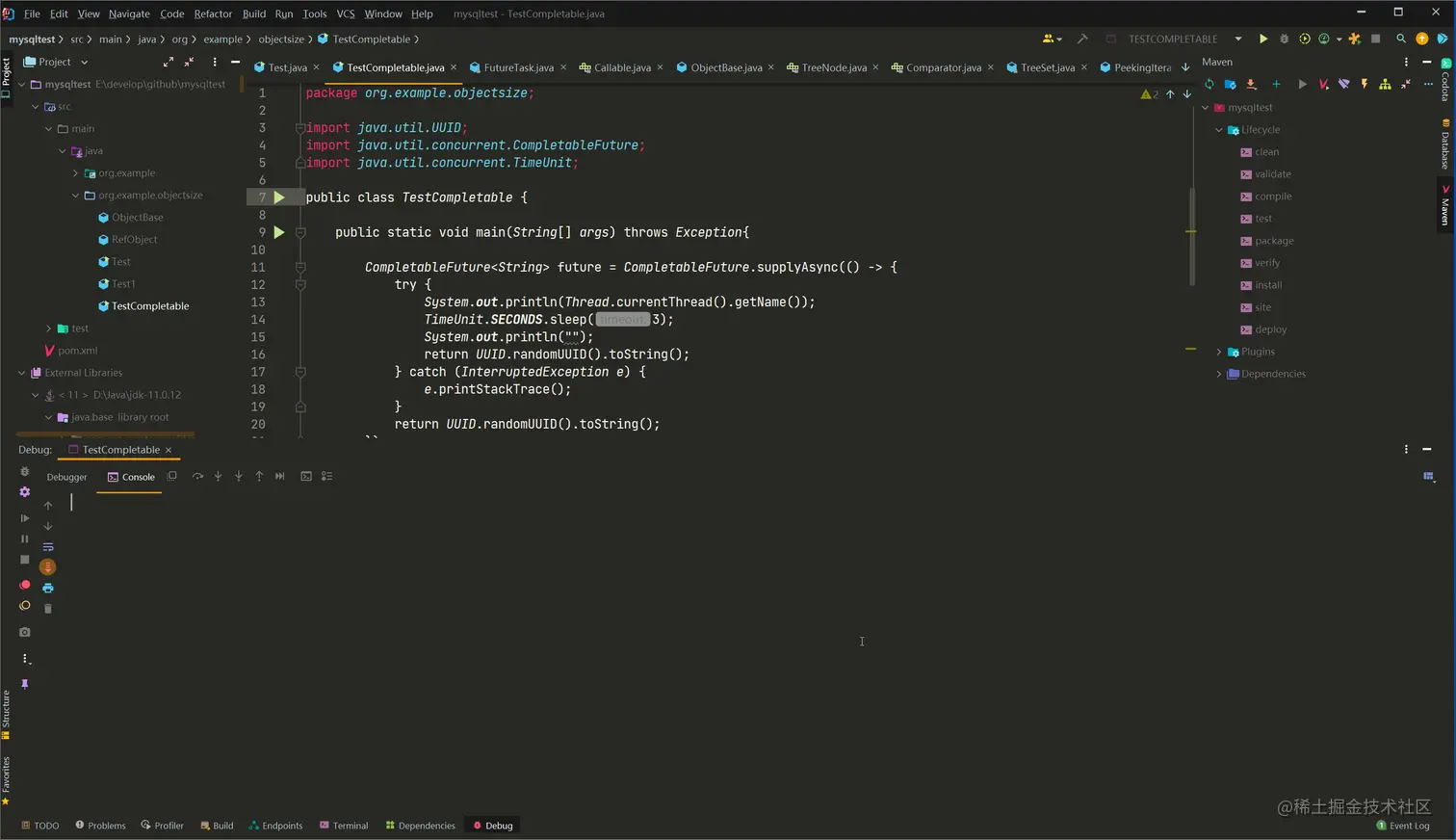Clear the console with trash icon
Image resolution: width=1456 pixels, height=840 pixels.
[47, 607]
